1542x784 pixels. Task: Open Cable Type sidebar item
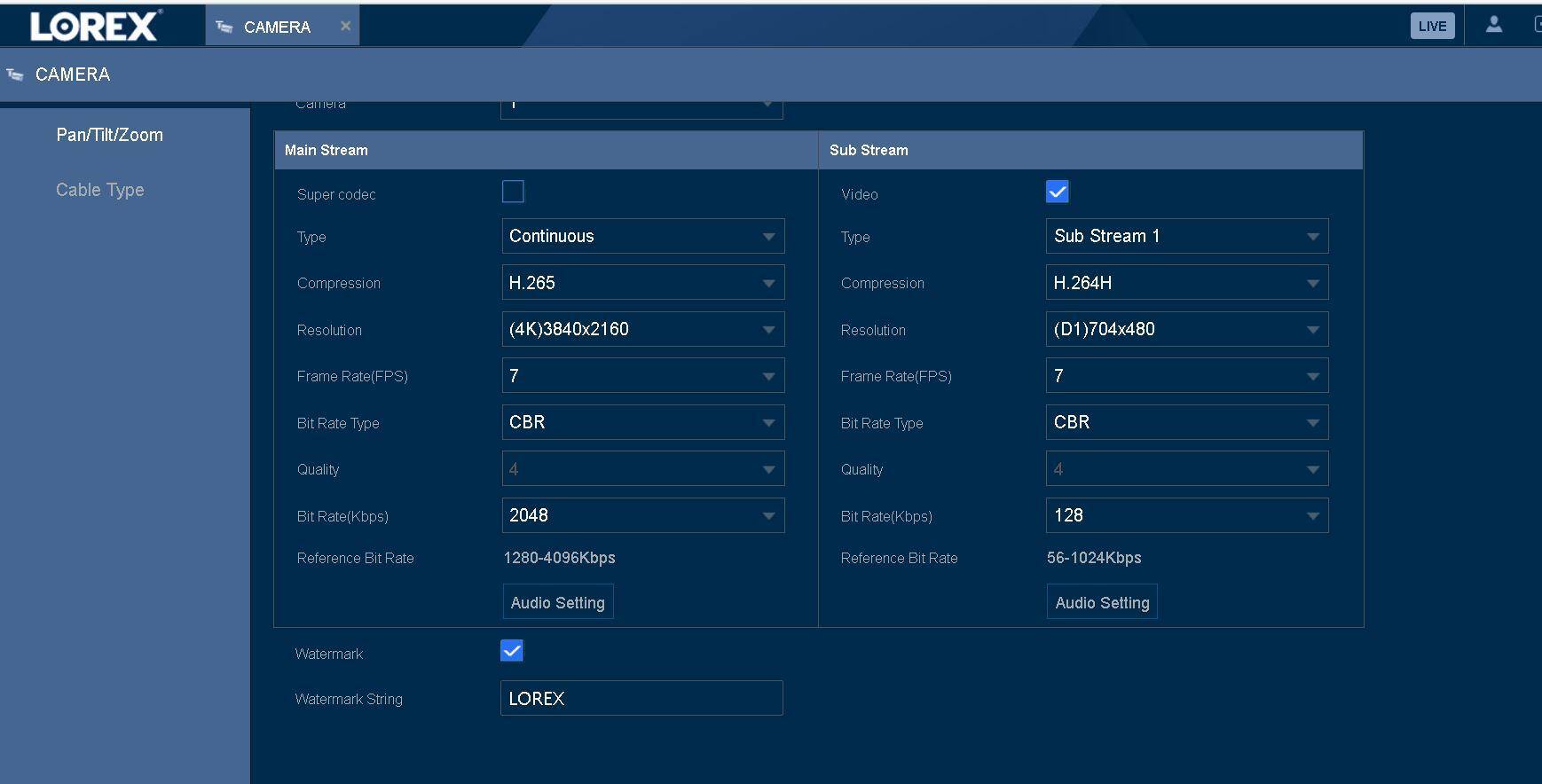pos(99,190)
